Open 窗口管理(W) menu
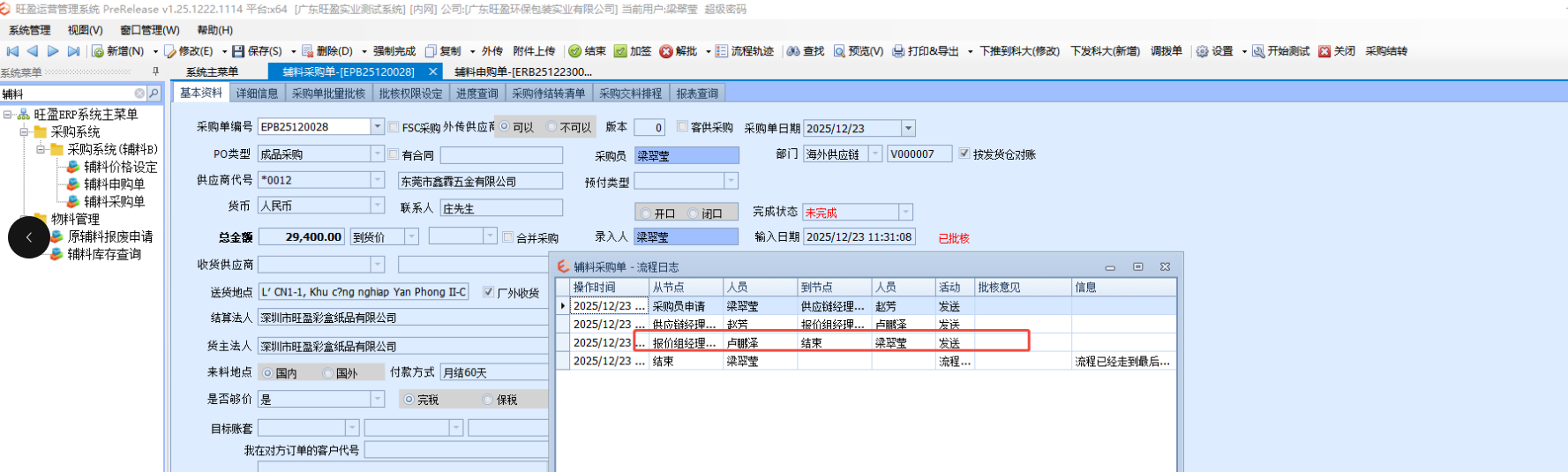1568x472 pixels. point(150,30)
